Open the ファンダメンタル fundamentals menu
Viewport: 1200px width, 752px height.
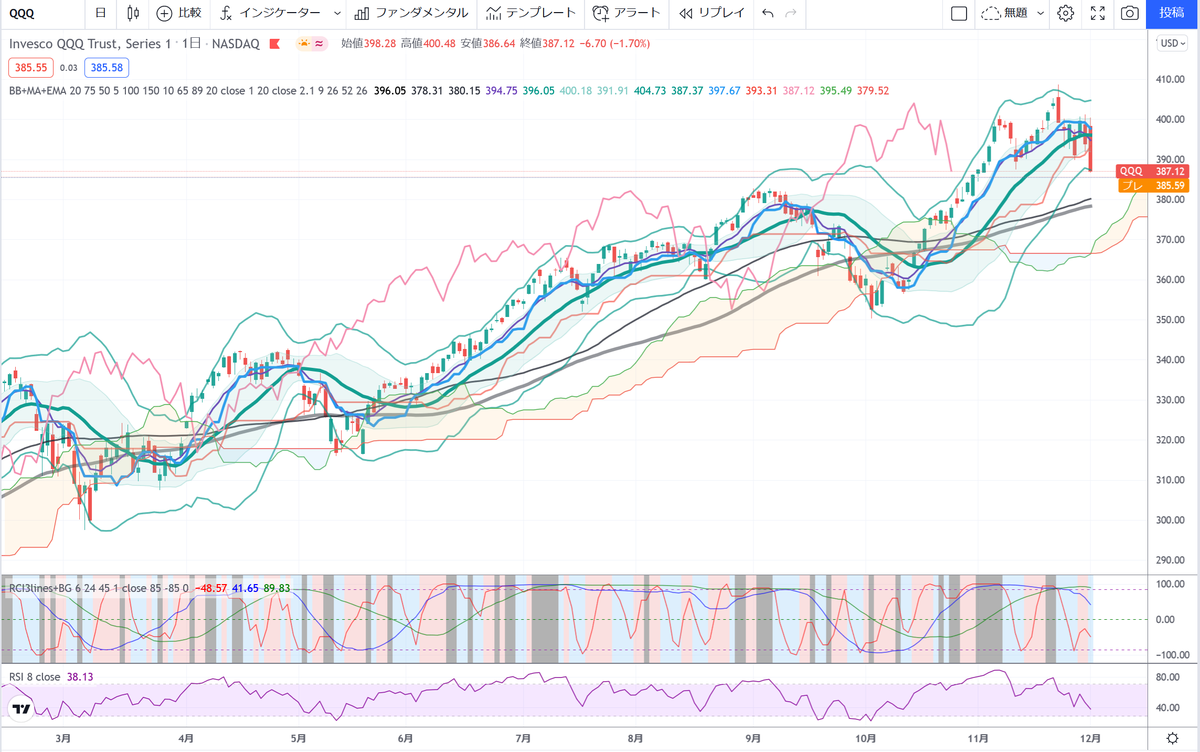tap(411, 13)
